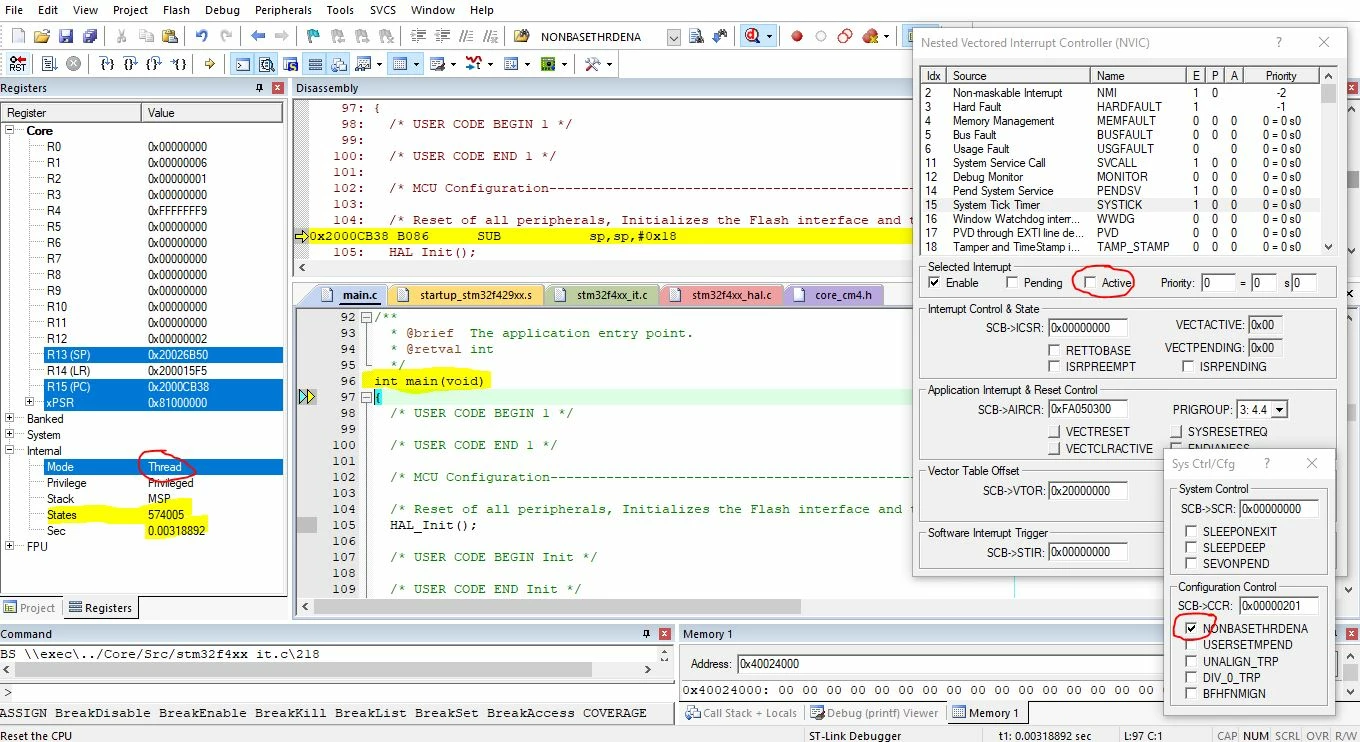Open the Configuration tools wrench icon
Screen dimensions: 1360x742
592,63
